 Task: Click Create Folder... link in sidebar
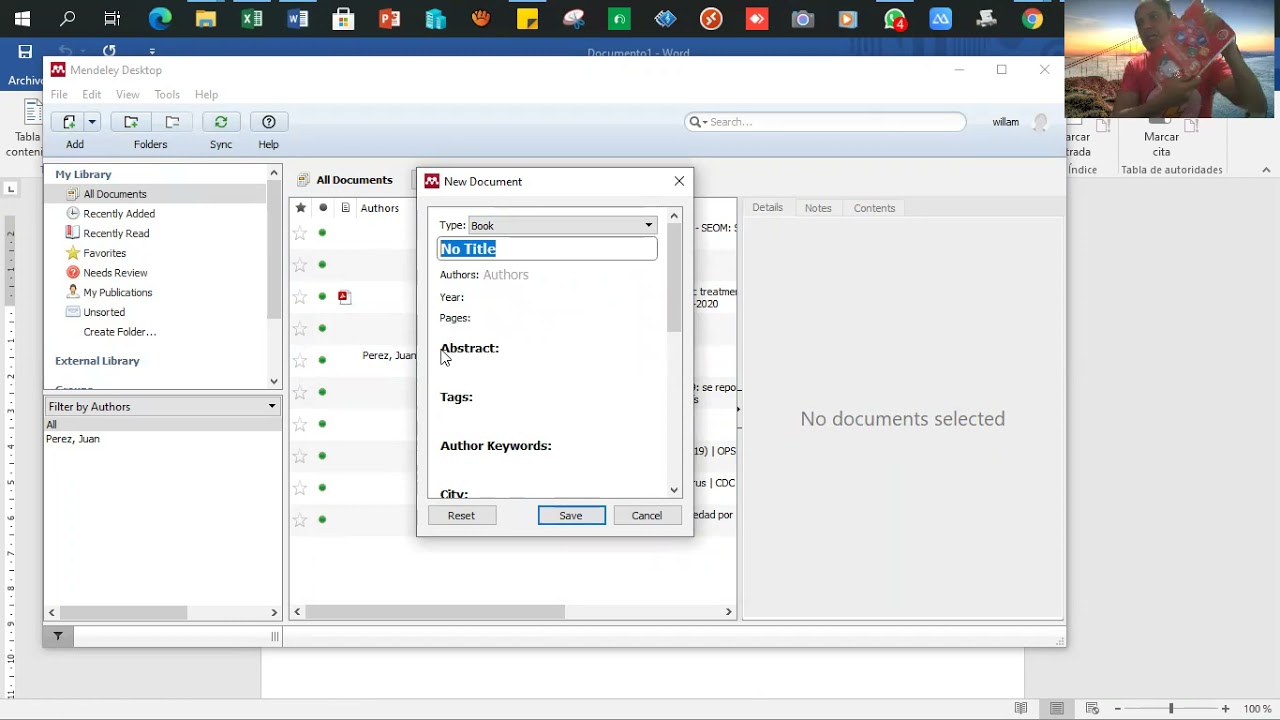(120, 332)
